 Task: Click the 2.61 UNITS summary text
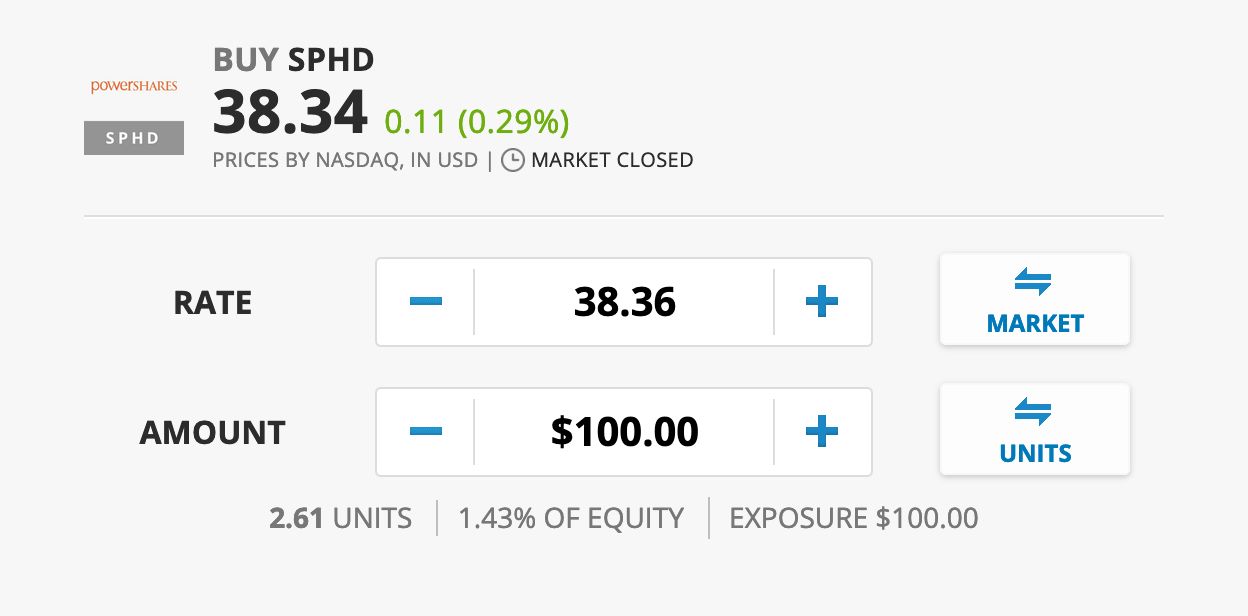[341, 518]
